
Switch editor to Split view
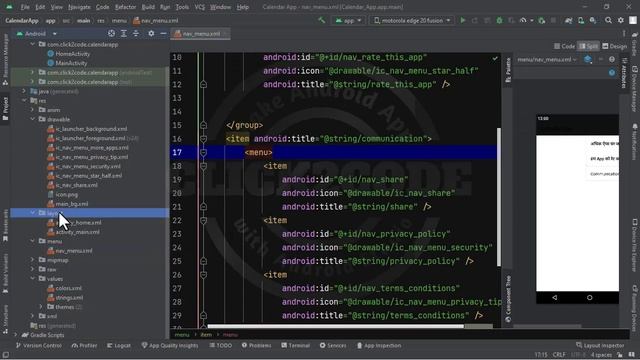pyautogui.click(x=588, y=46)
